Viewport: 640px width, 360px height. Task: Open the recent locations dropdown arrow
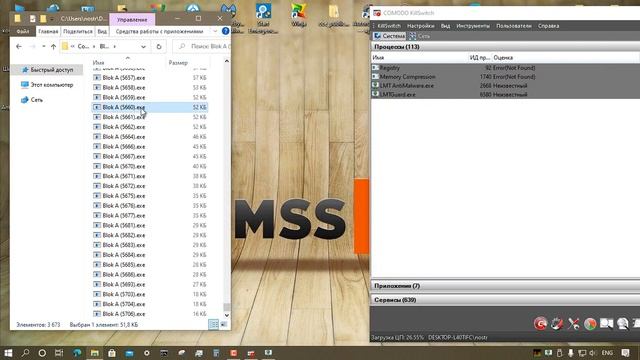[x=44, y=47]
